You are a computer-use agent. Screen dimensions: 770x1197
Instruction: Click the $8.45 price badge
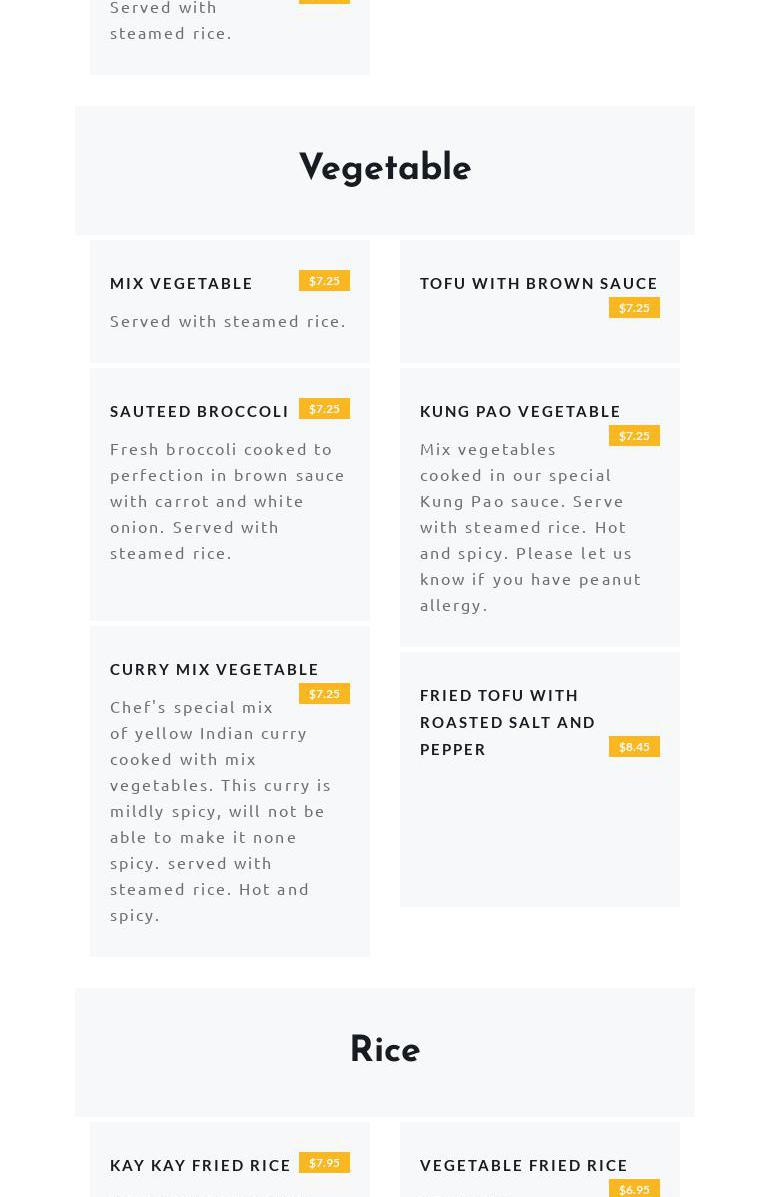click(634, 747)
